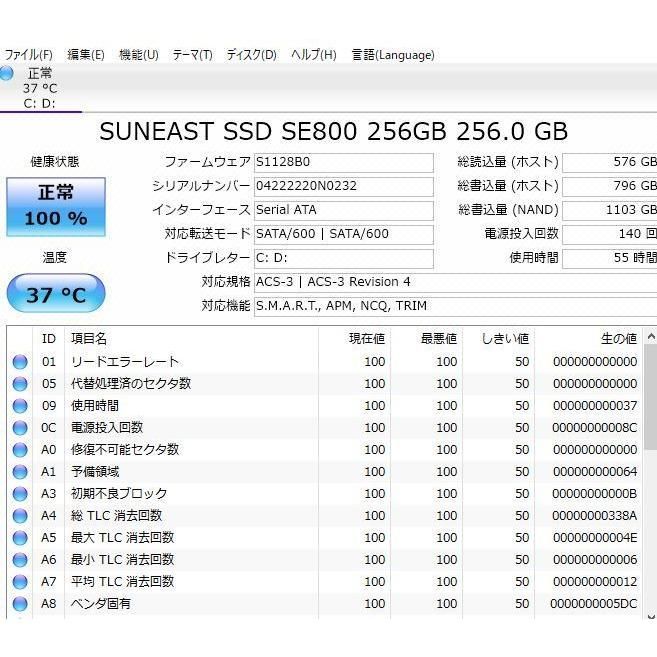
Task: Click status icon for A1 予備領域
Action: [x=20, y=472]
